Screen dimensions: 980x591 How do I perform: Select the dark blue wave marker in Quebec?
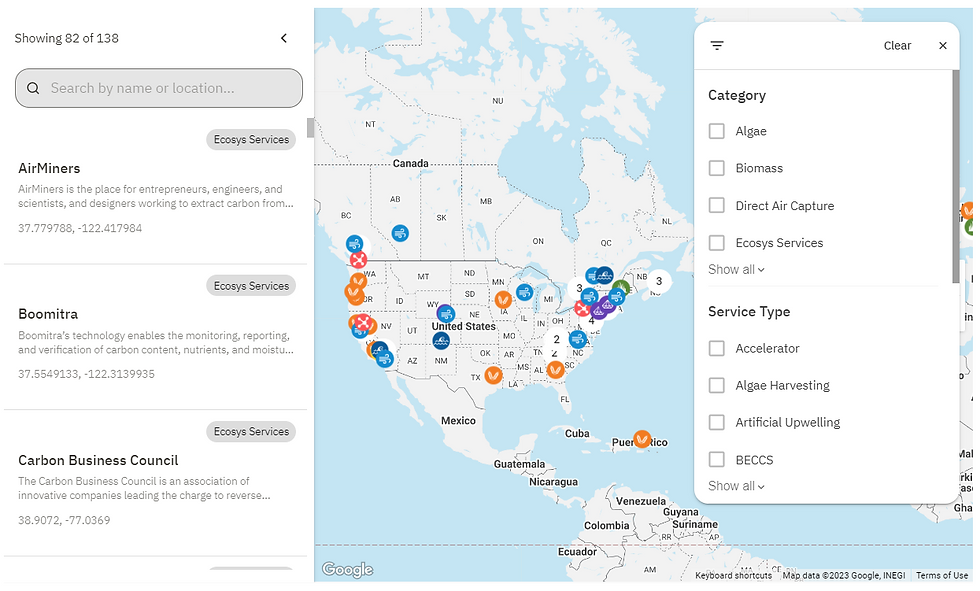(604, 275)
